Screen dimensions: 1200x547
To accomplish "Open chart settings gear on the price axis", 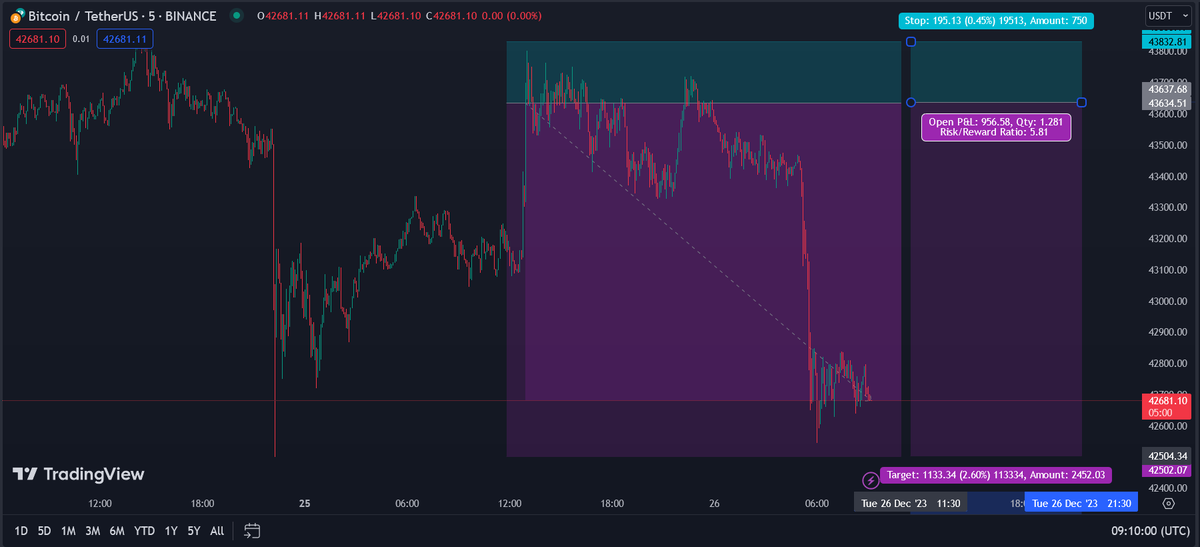I will [1169, 504].
